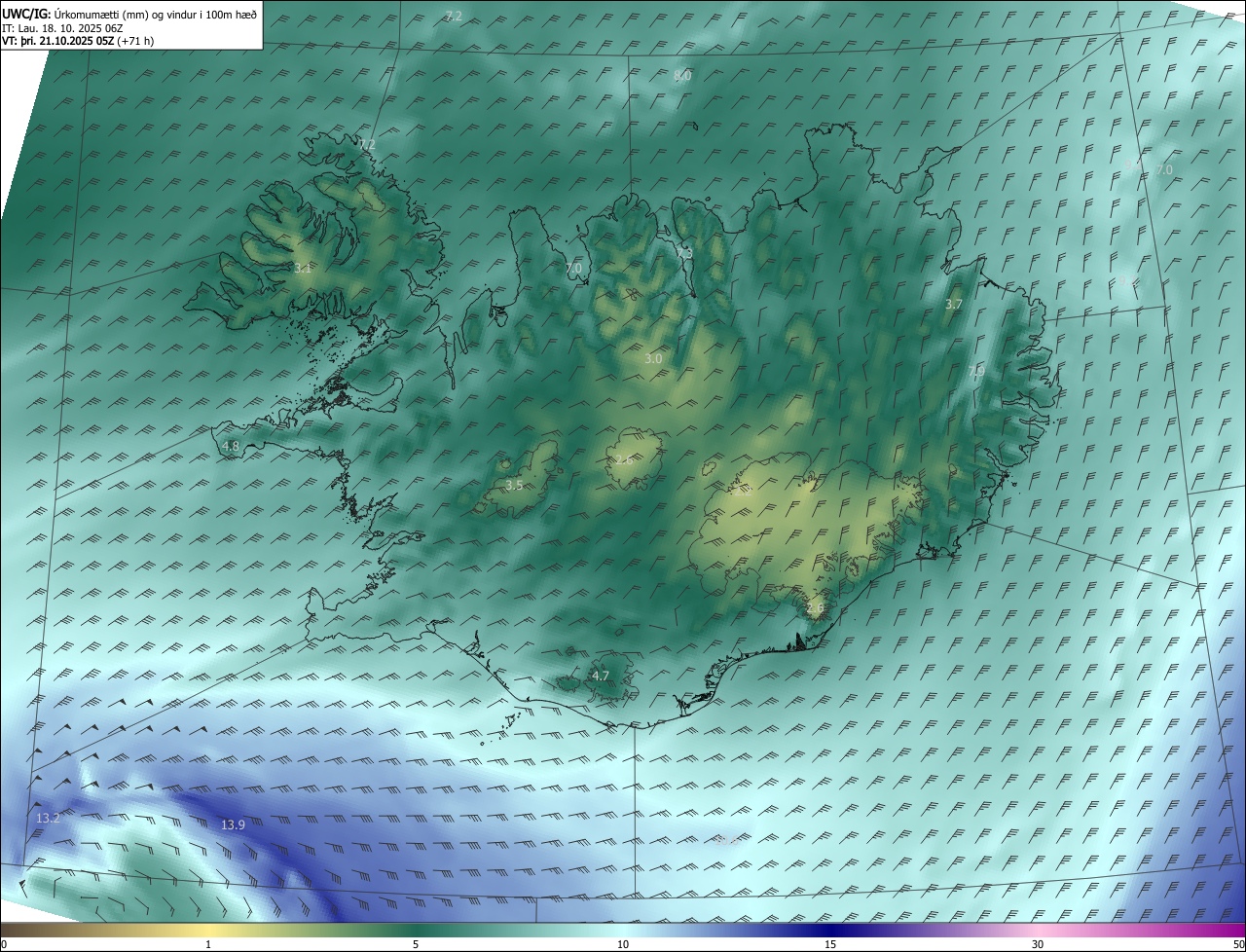This screenshot has width=1246, height=952.
Task: Click the 13.9 precipitation value
Action: click(x=233, y=824)
